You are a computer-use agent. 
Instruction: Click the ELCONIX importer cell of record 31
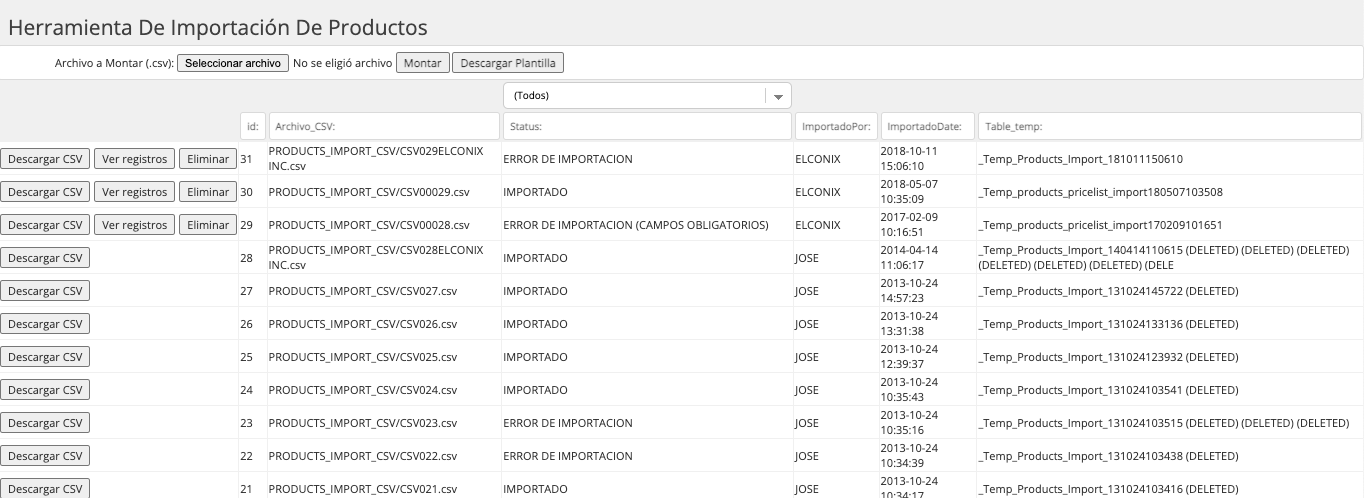pyautogui.click(x=818, y=159)
